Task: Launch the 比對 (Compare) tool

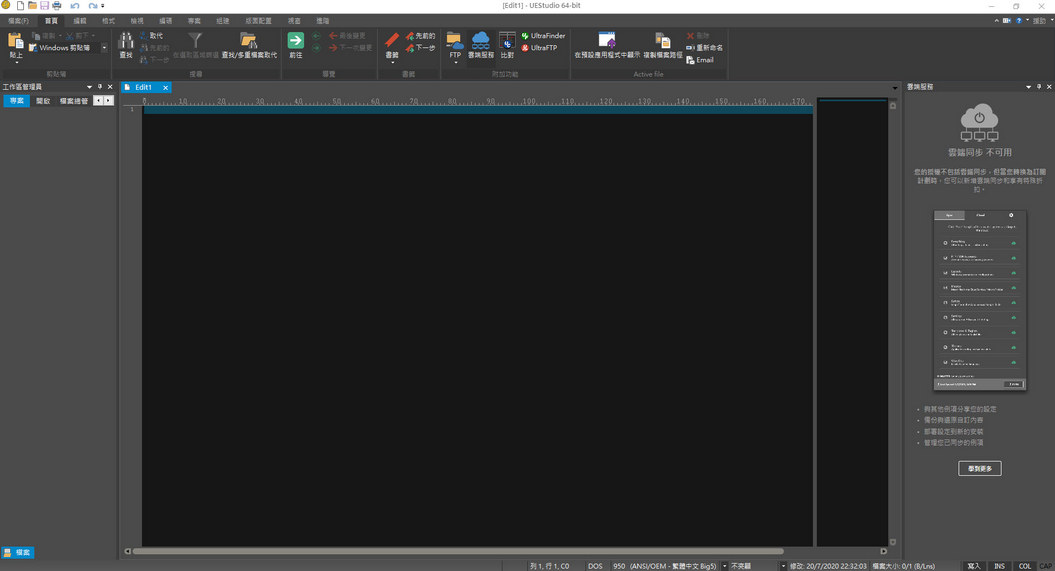Action: [x=507, y=44]
